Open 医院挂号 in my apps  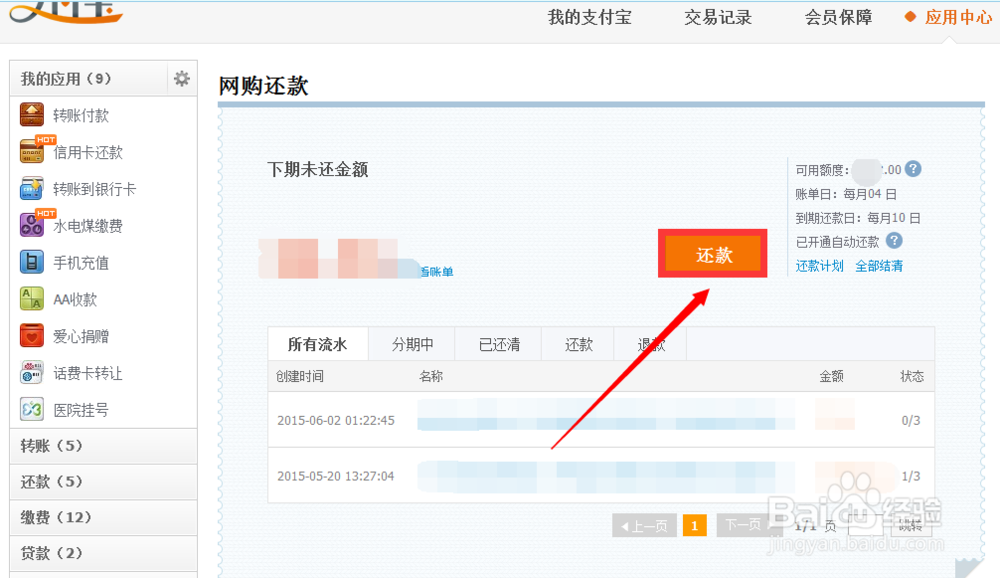33,409
